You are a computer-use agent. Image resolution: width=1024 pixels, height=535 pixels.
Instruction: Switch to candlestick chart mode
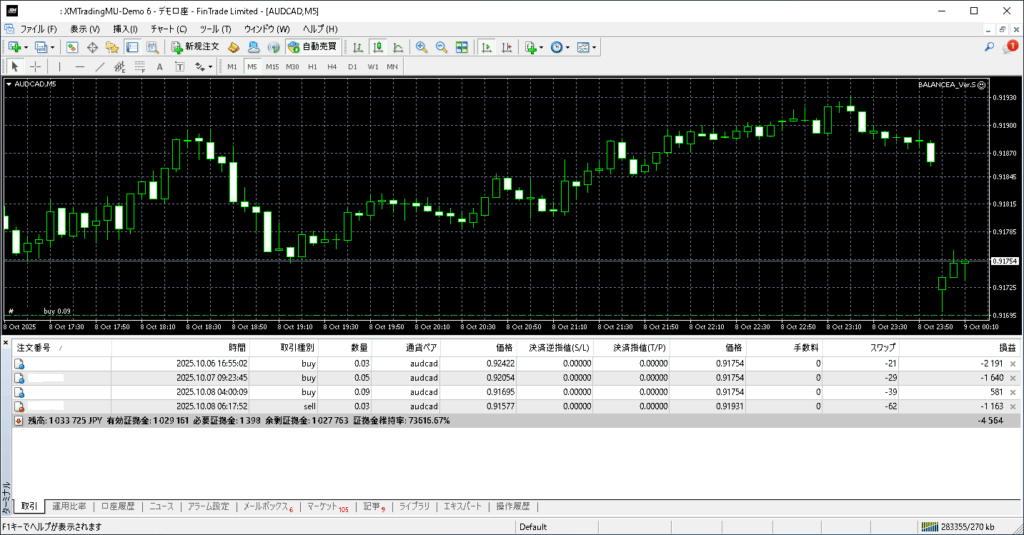coord(378,47)
